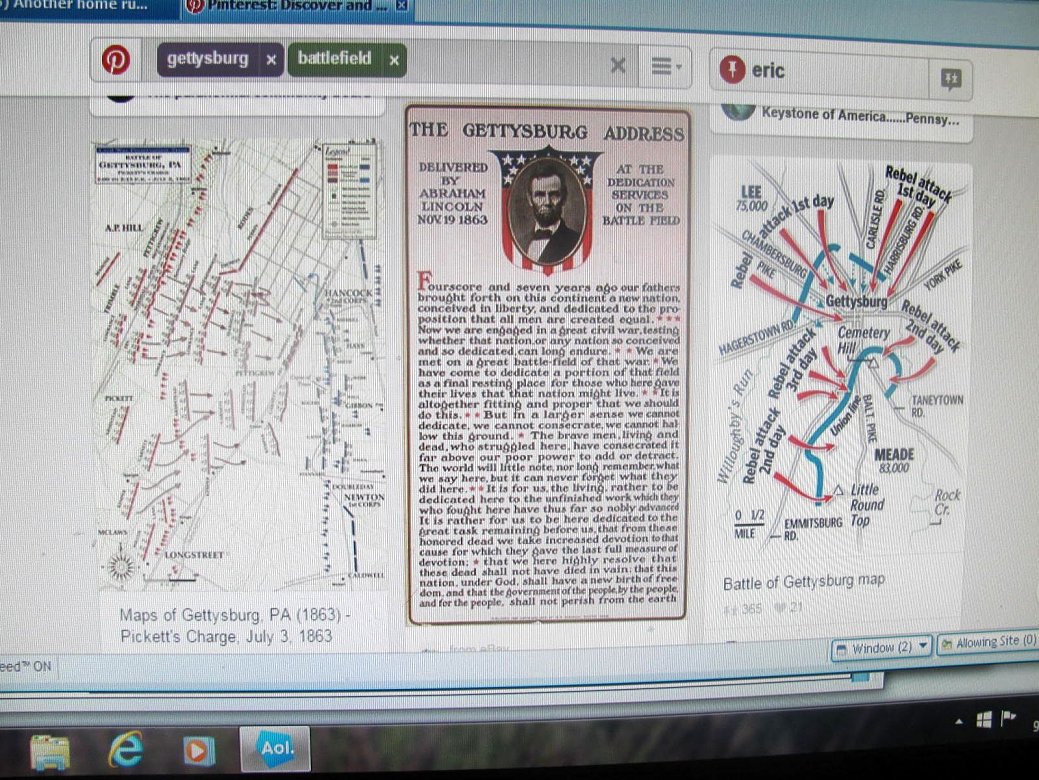Click the pin avatar icon next to eric

732,70
